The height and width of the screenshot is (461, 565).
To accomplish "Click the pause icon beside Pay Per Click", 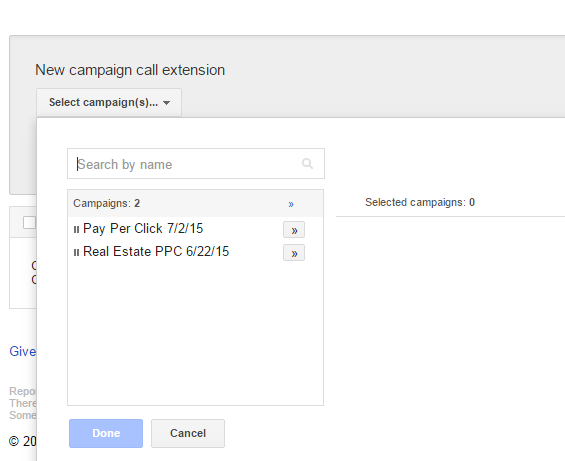I will 76,229.
